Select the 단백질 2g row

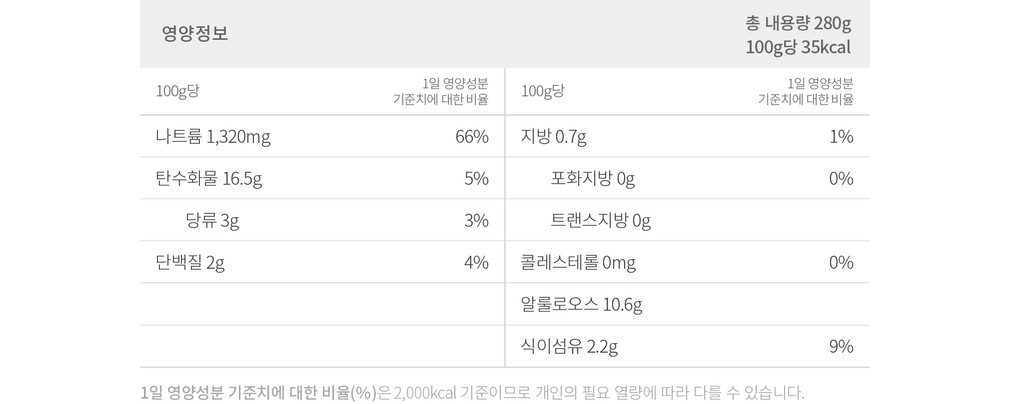(190, 263)
